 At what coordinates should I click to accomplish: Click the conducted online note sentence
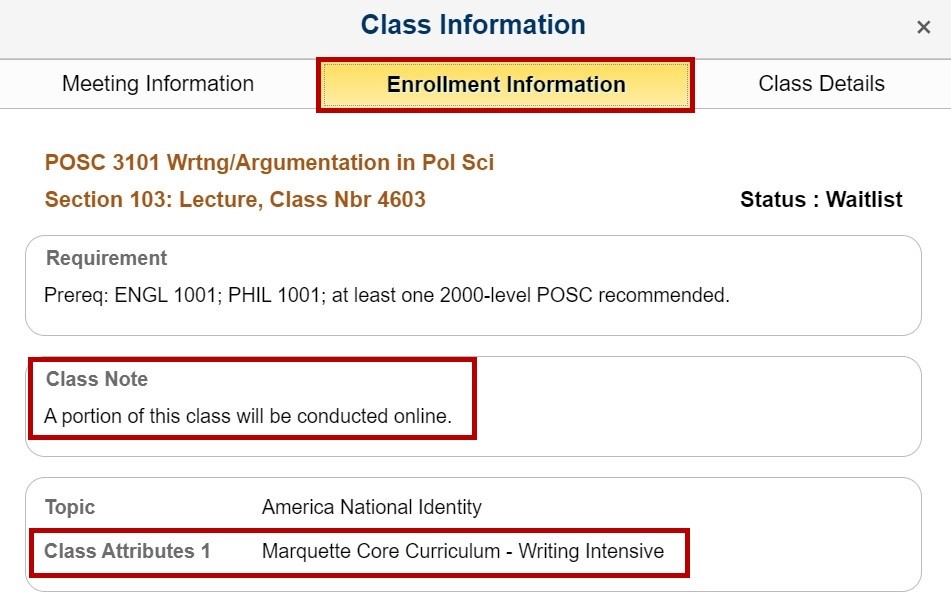click(x=248, y=416)
